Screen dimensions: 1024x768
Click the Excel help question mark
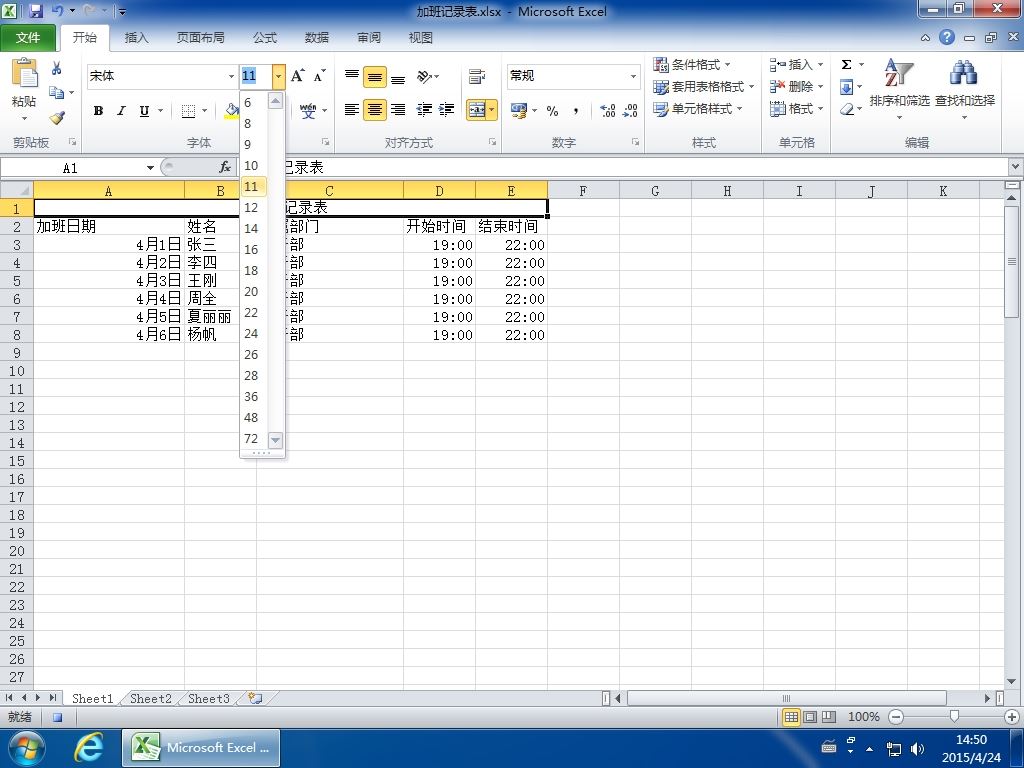pyautogui.click(x=947, y=37)
